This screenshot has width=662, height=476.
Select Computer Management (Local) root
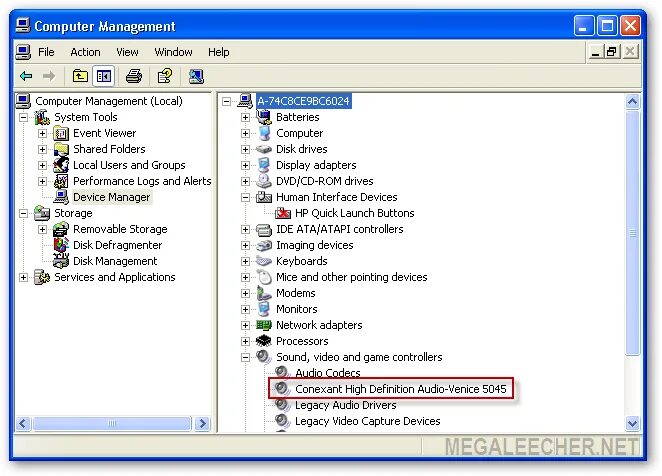coord(109,101)
